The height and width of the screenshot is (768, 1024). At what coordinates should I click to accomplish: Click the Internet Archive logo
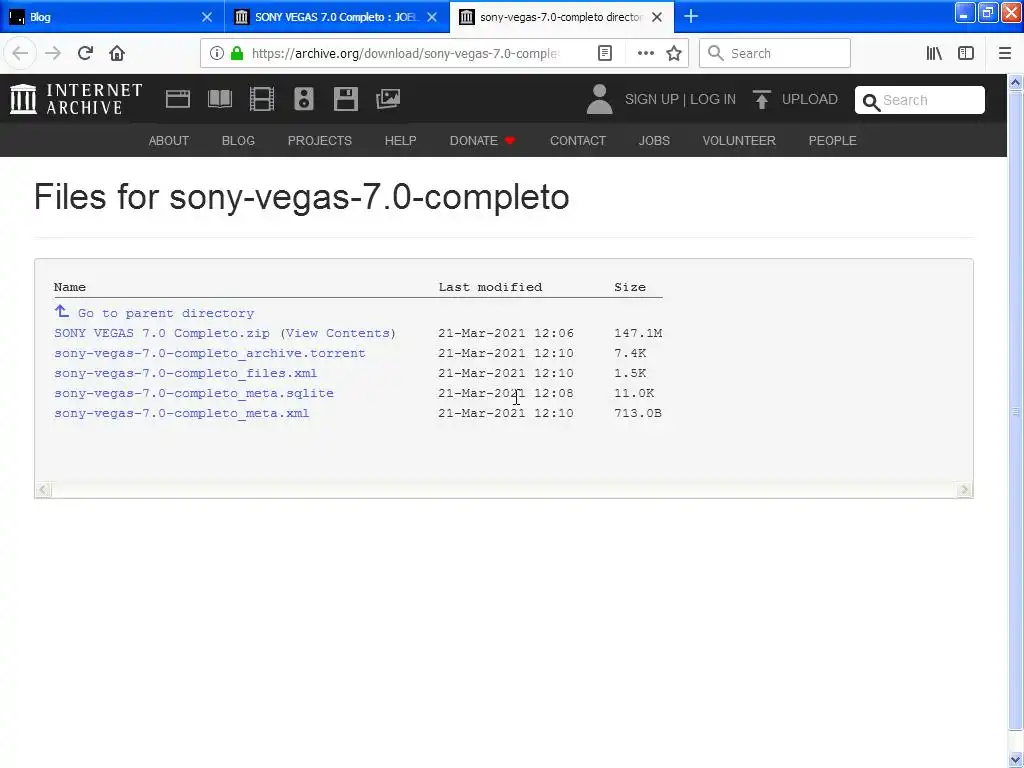click(76, 99)
